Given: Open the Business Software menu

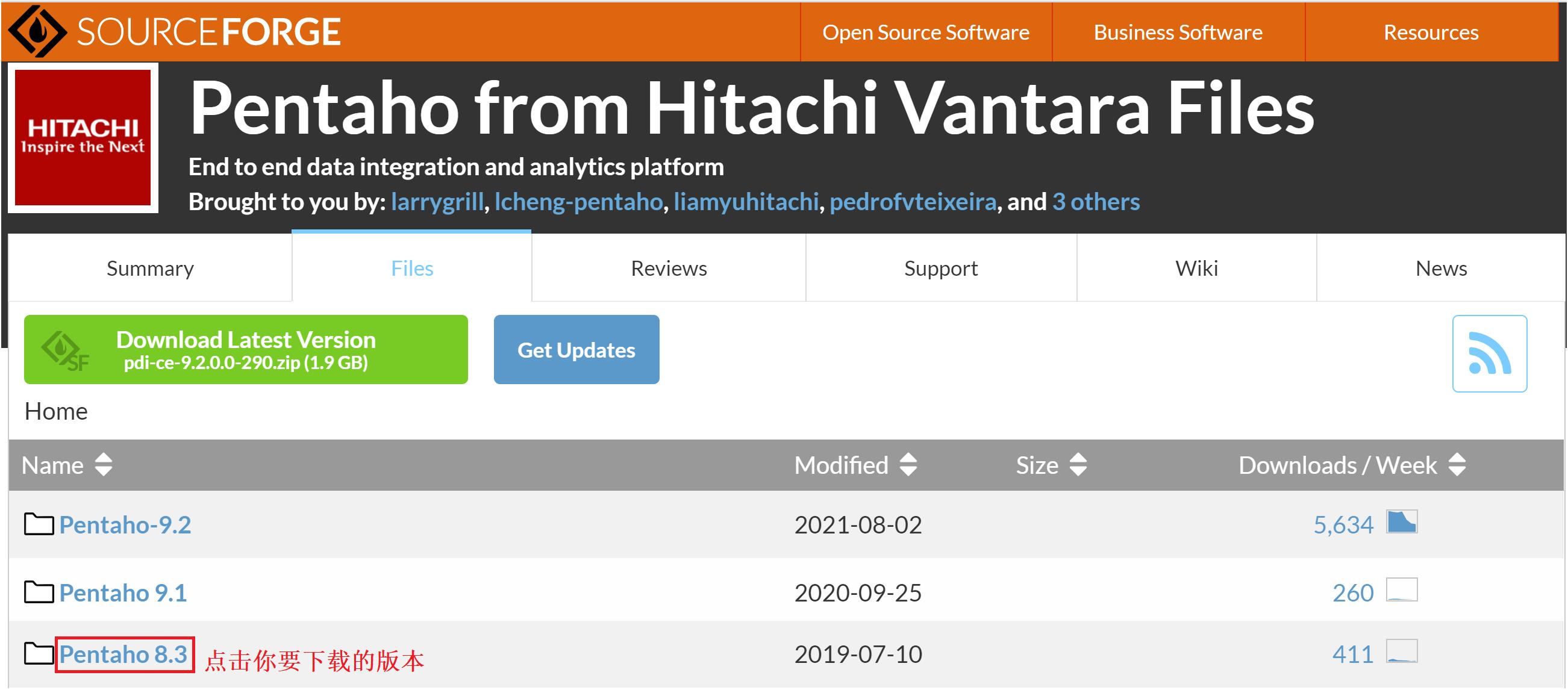Looking at the screenshot, I should click(1178, 32).
